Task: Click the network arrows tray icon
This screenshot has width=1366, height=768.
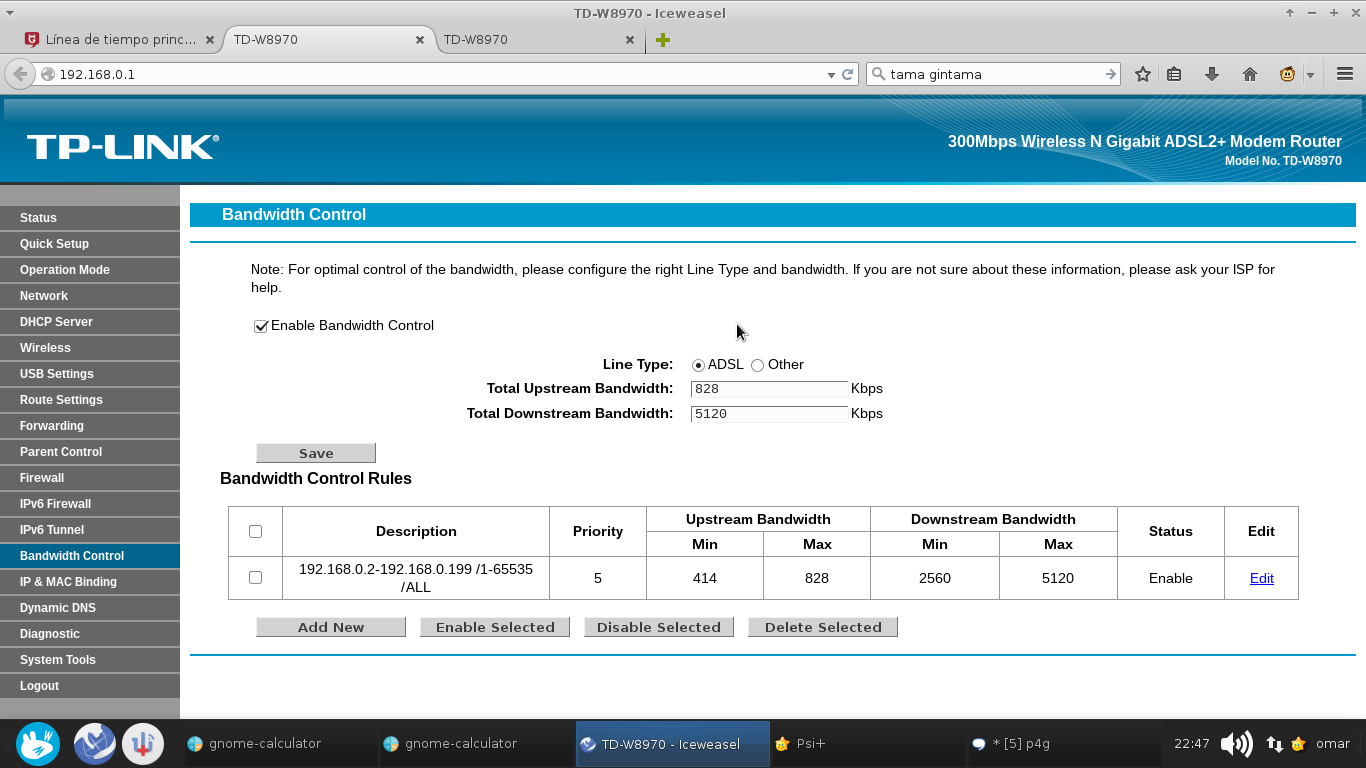Action: 1275,744
